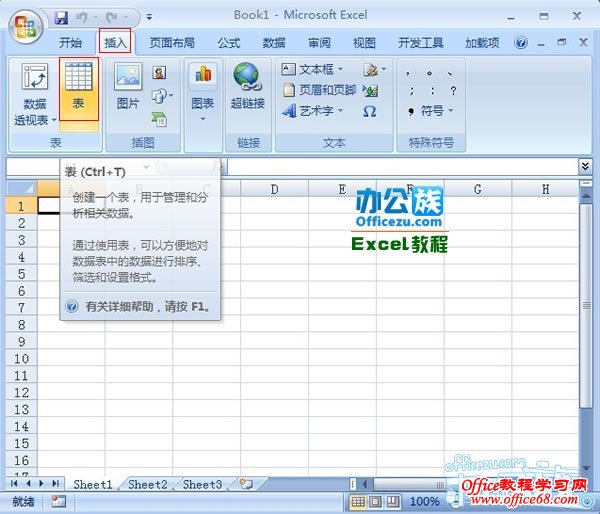This screenshot has height=514, width=600.
Task: Insert a new worksheet tab
Action: coord(246,485)
